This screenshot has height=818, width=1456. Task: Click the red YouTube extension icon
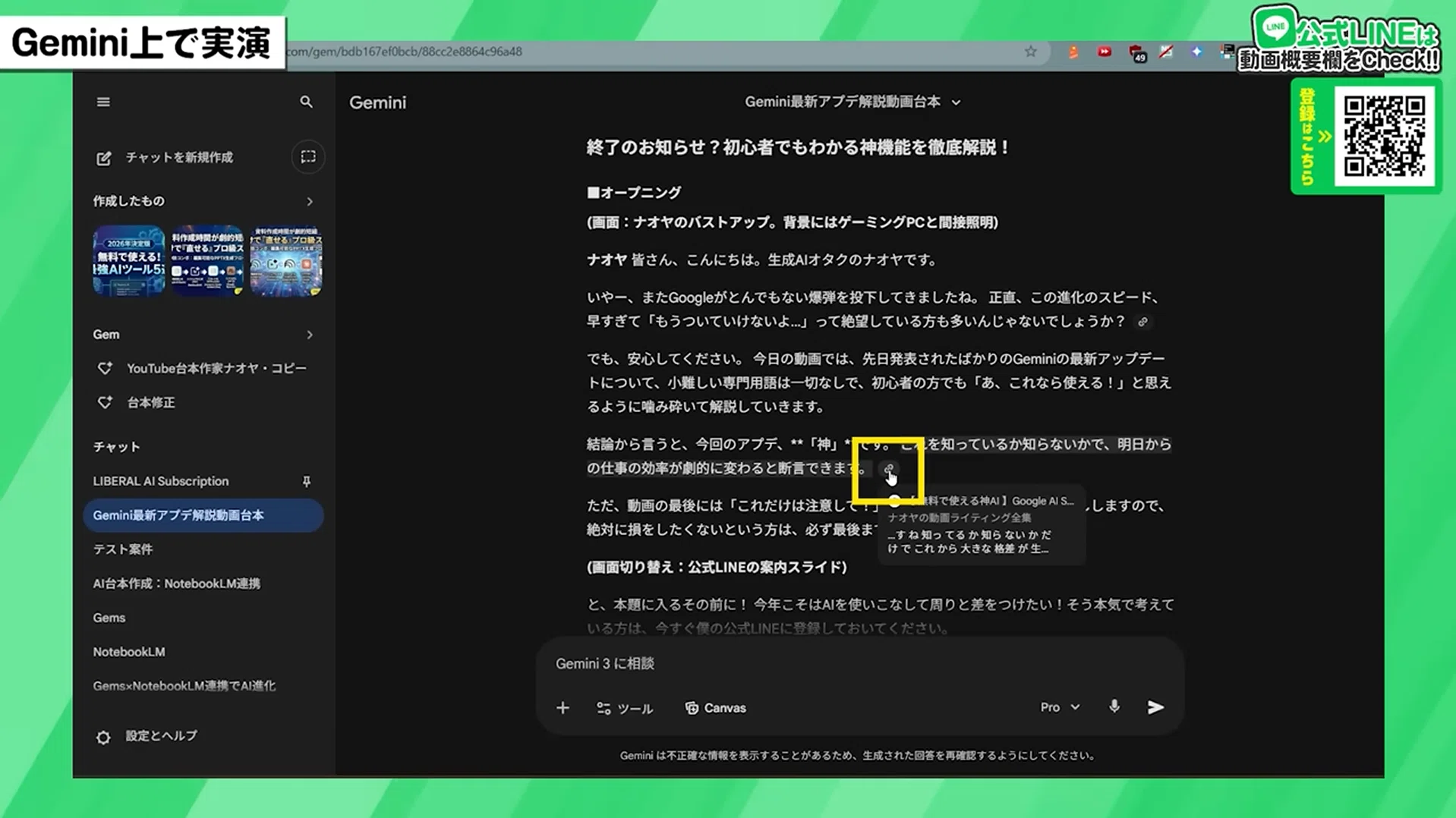[x=1104, y=52]
